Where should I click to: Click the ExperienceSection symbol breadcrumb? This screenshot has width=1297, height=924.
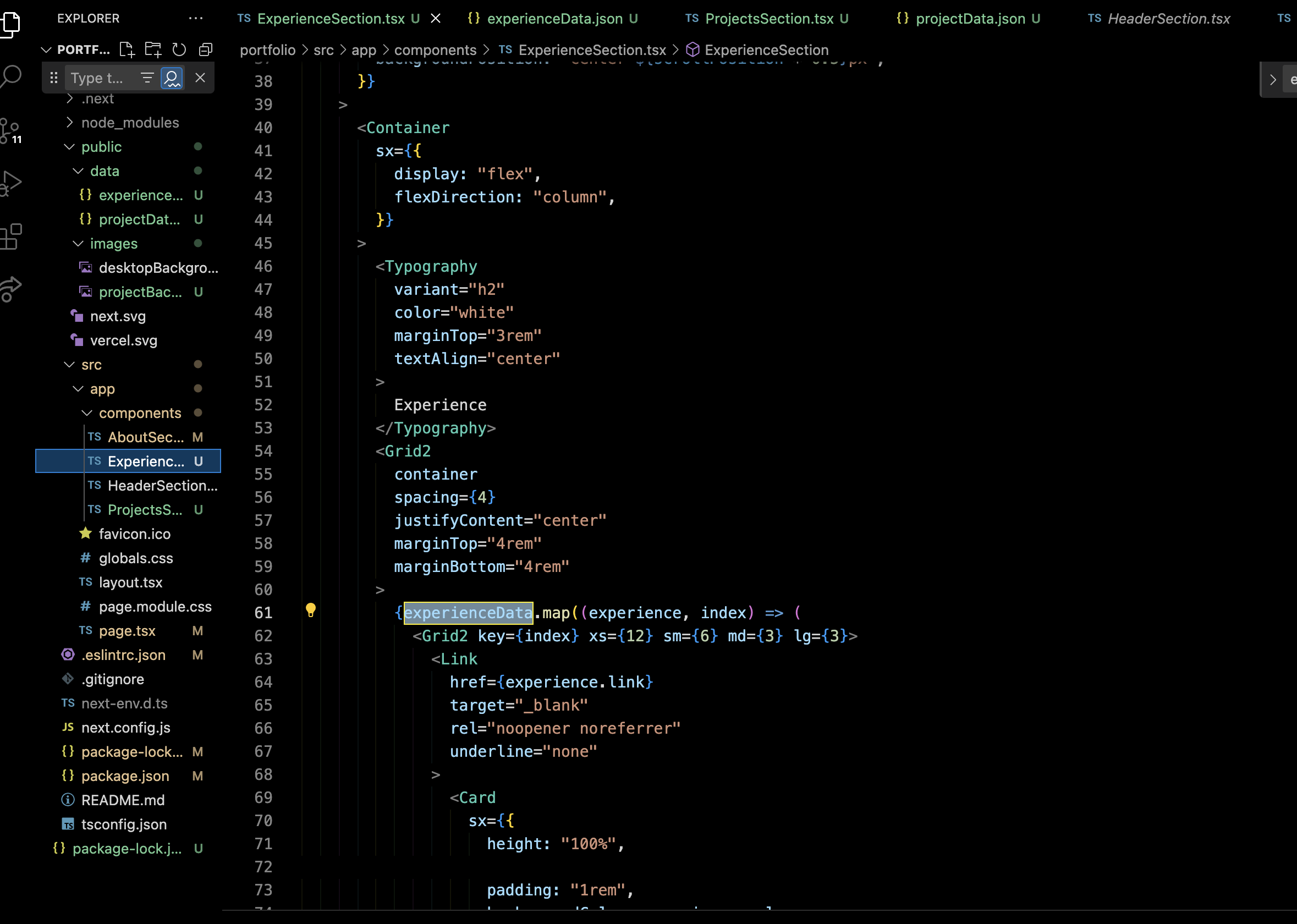[x=757, y=50]
